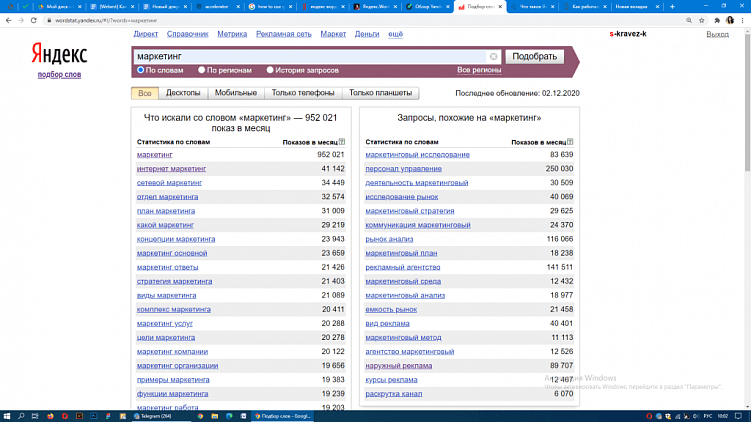The width and height of the screenshot is (751, 422).
Task: Open Рекламная сеть in the top navigation
Action: (284, 34)
